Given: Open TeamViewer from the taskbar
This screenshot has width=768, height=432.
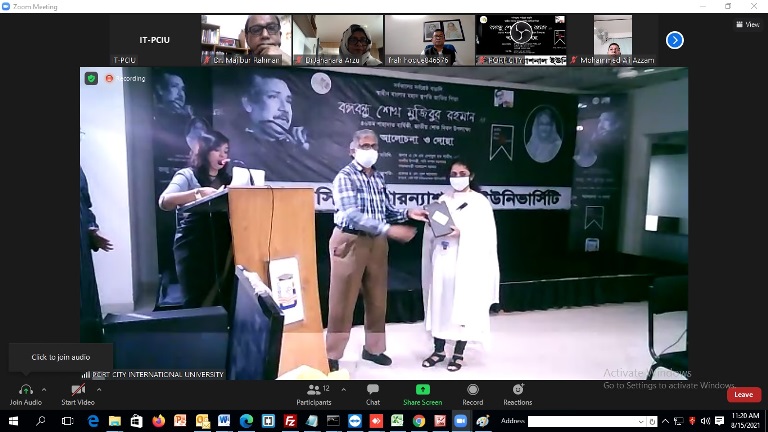Looking at the screenshot, I should 355,421.
